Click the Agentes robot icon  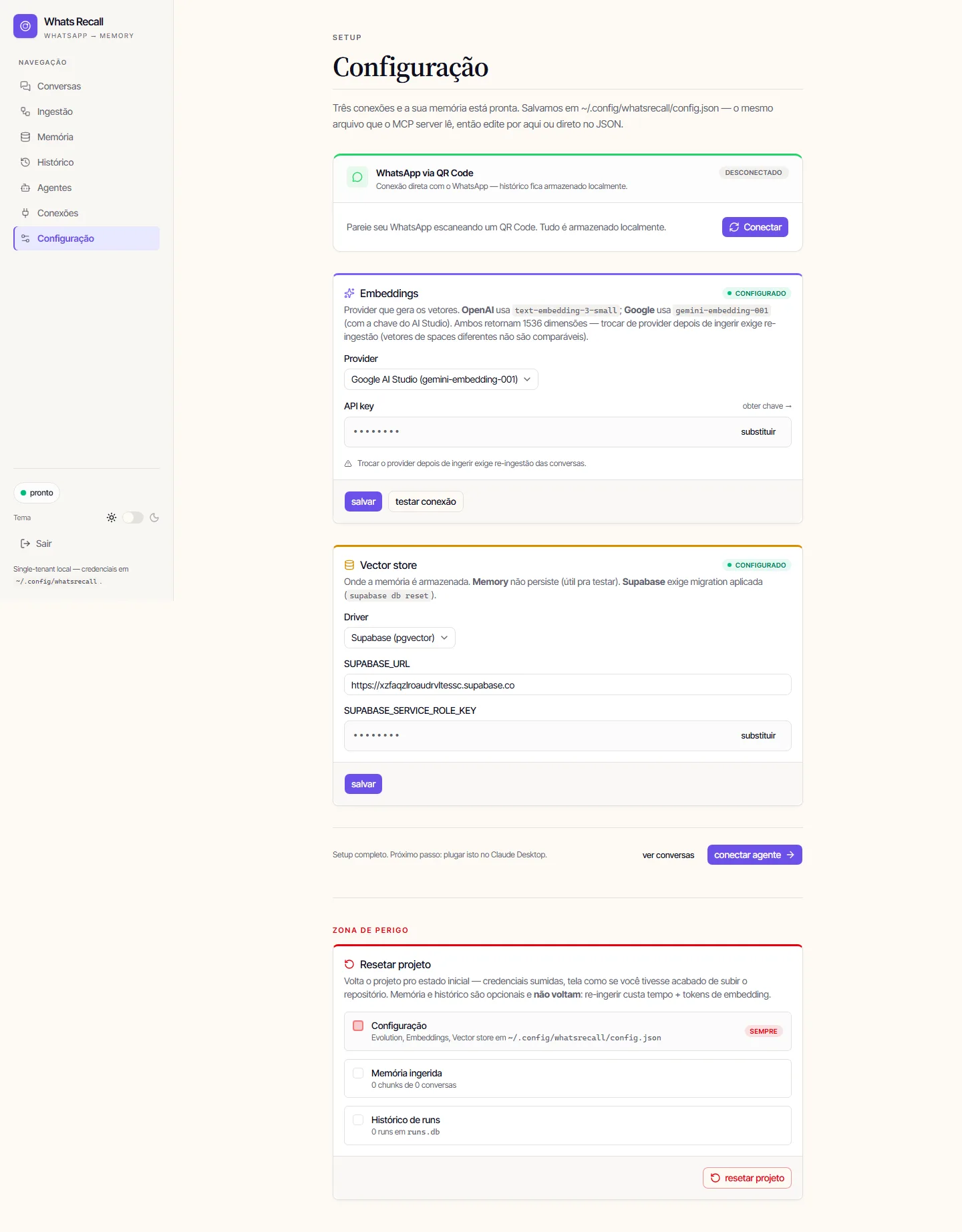click(25, 188)
